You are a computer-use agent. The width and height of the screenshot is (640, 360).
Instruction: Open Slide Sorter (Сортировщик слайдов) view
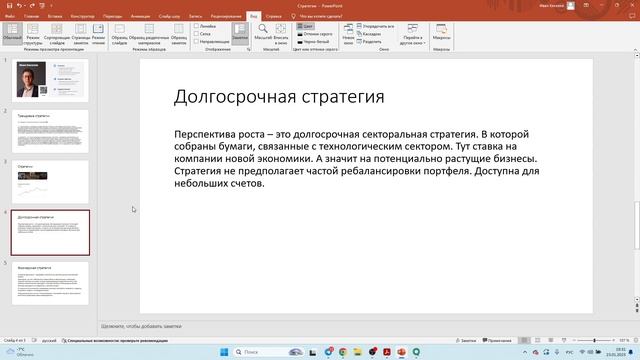tap(57, 34)
